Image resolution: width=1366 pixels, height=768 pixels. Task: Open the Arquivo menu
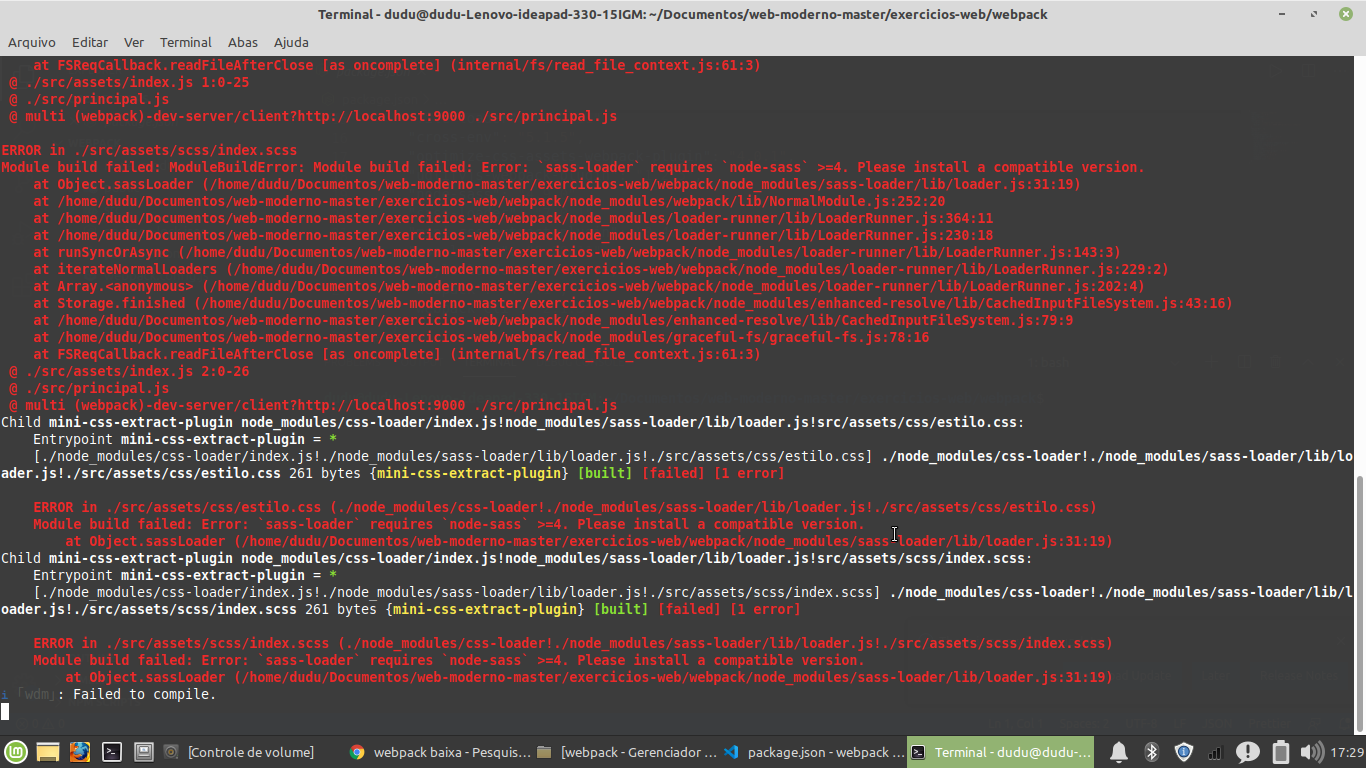[32, 42]
